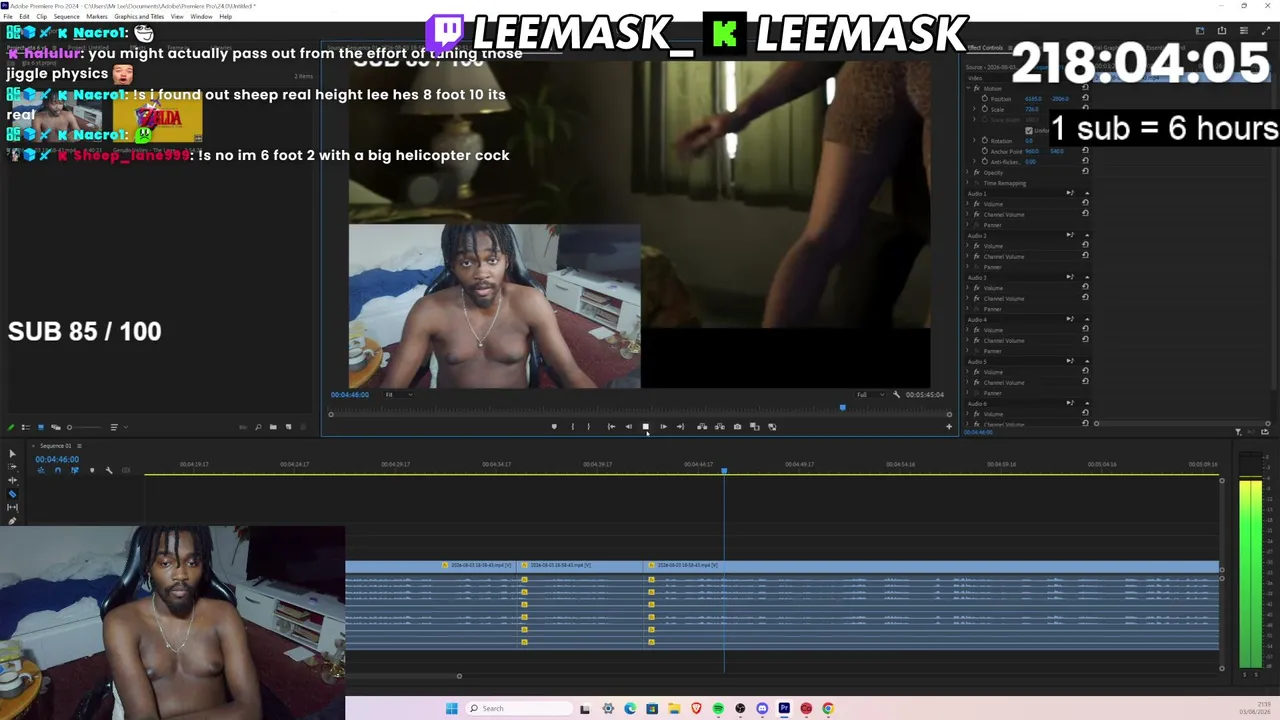Add a marker in the timeline header
This screenshot has width=1280, height=720.
(x=92, y=470)
